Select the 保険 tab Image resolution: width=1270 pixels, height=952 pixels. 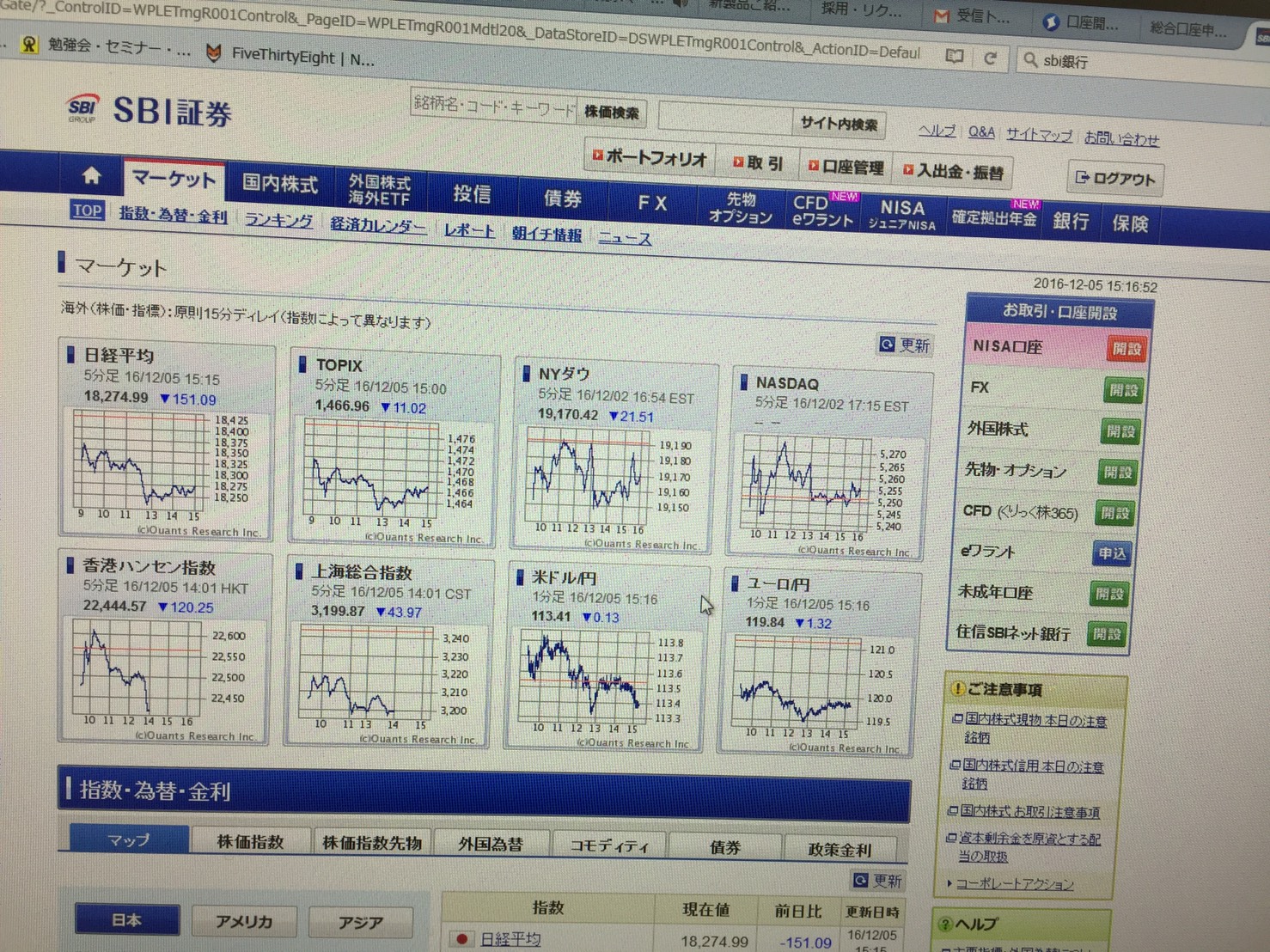tap(1130, 223)
